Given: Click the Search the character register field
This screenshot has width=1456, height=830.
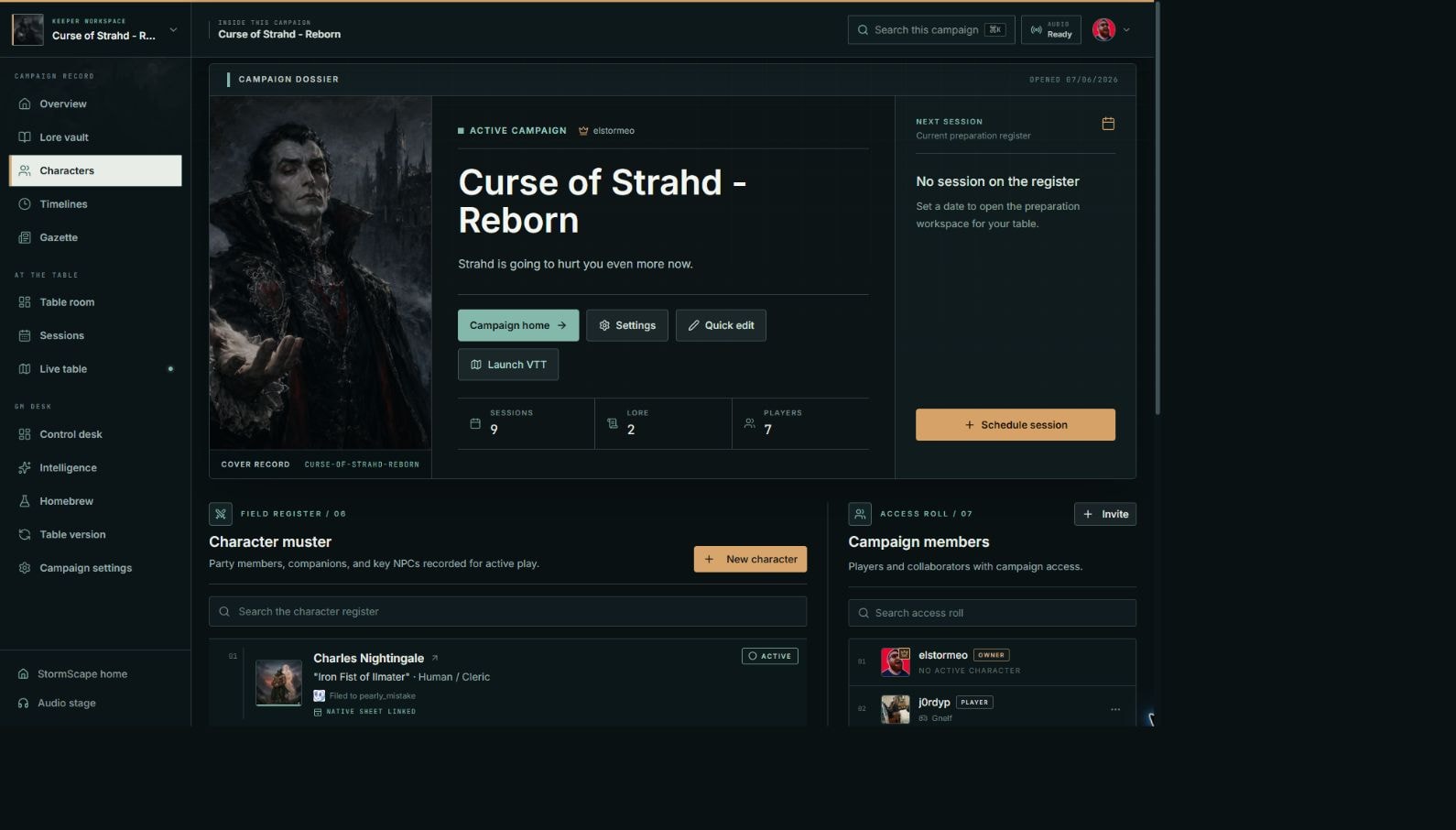Looking at the screenshot, I should coord(507,611).
